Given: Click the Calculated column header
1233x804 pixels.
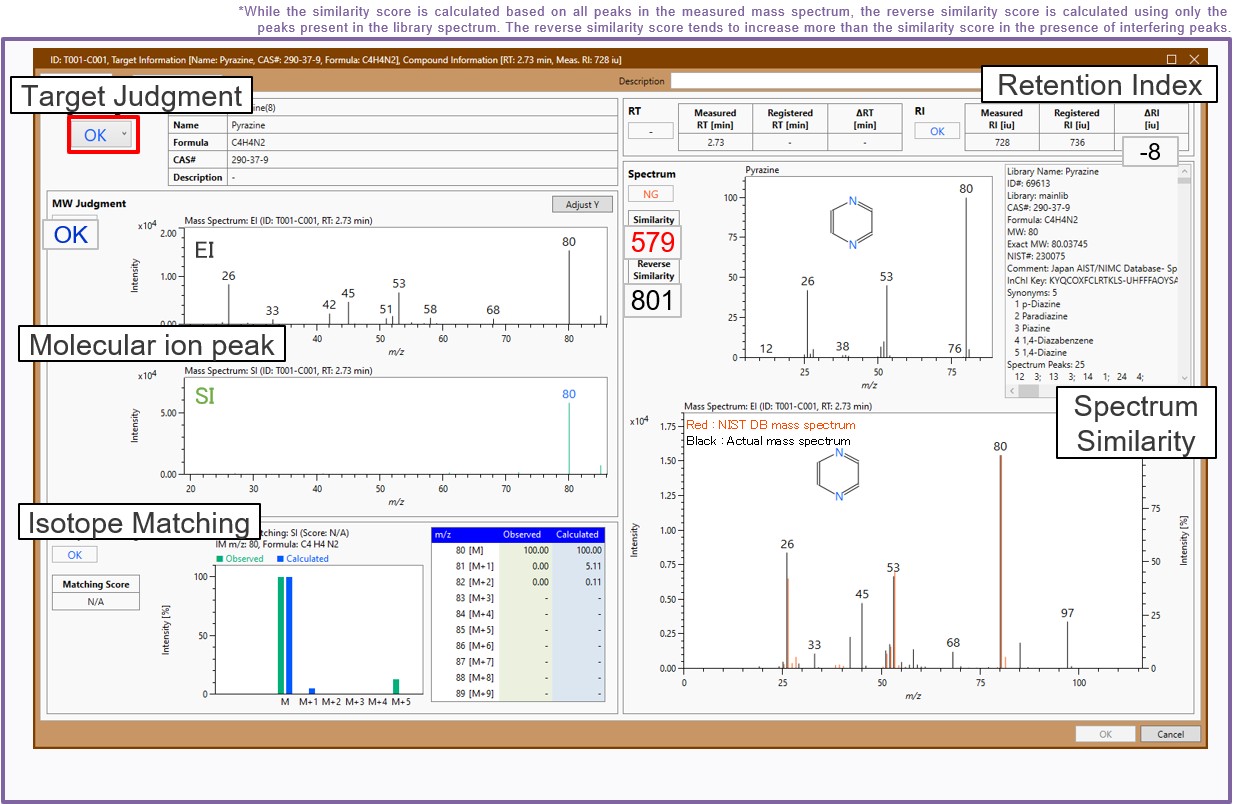Looking at the screenshot, I should pyautogui.click(x=577, y=534).
